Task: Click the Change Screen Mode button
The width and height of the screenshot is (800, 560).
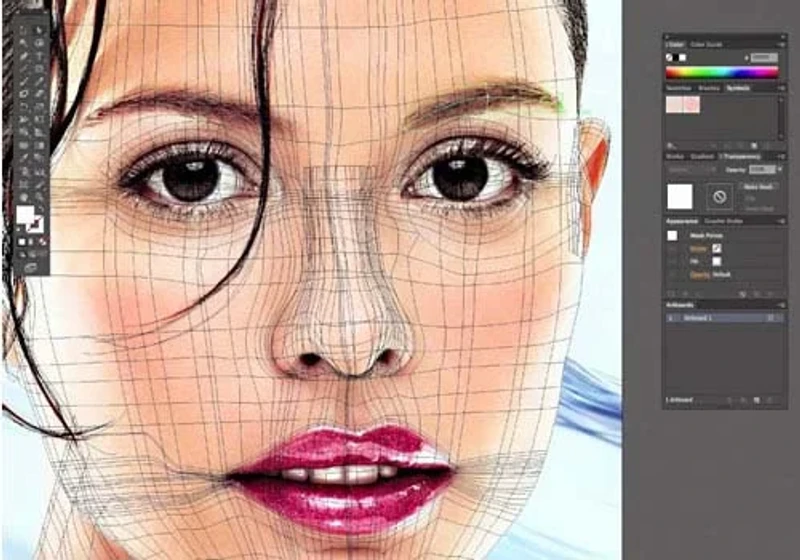Action: click(31, 268)
